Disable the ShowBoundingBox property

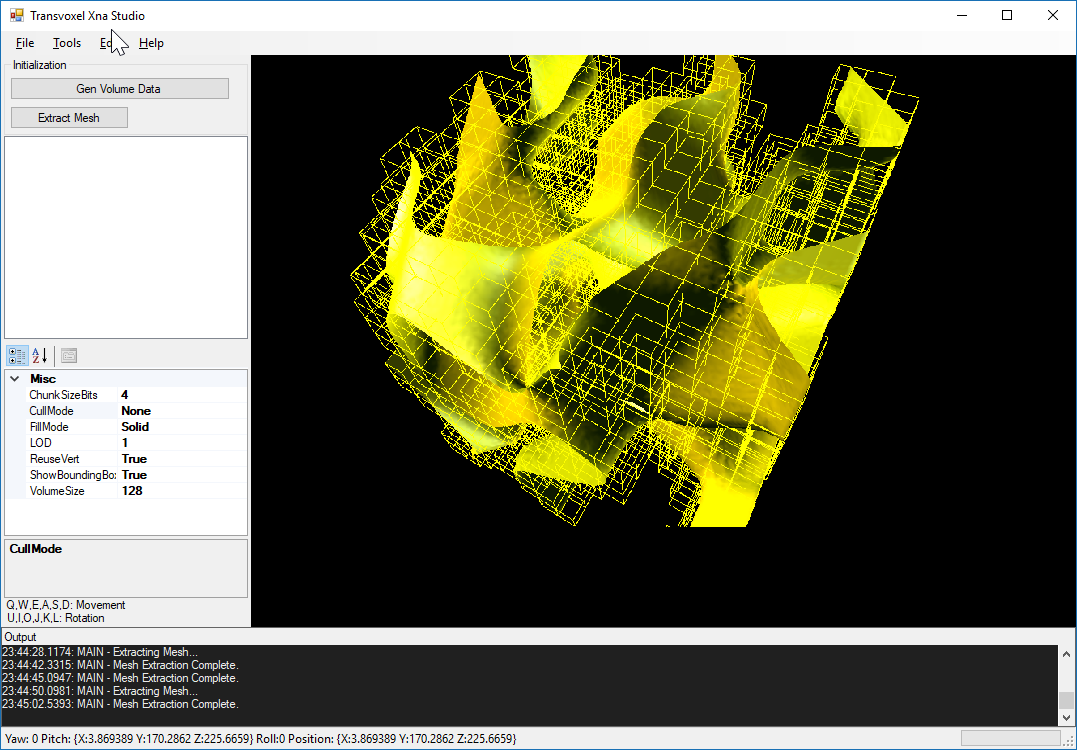(180, 474)
